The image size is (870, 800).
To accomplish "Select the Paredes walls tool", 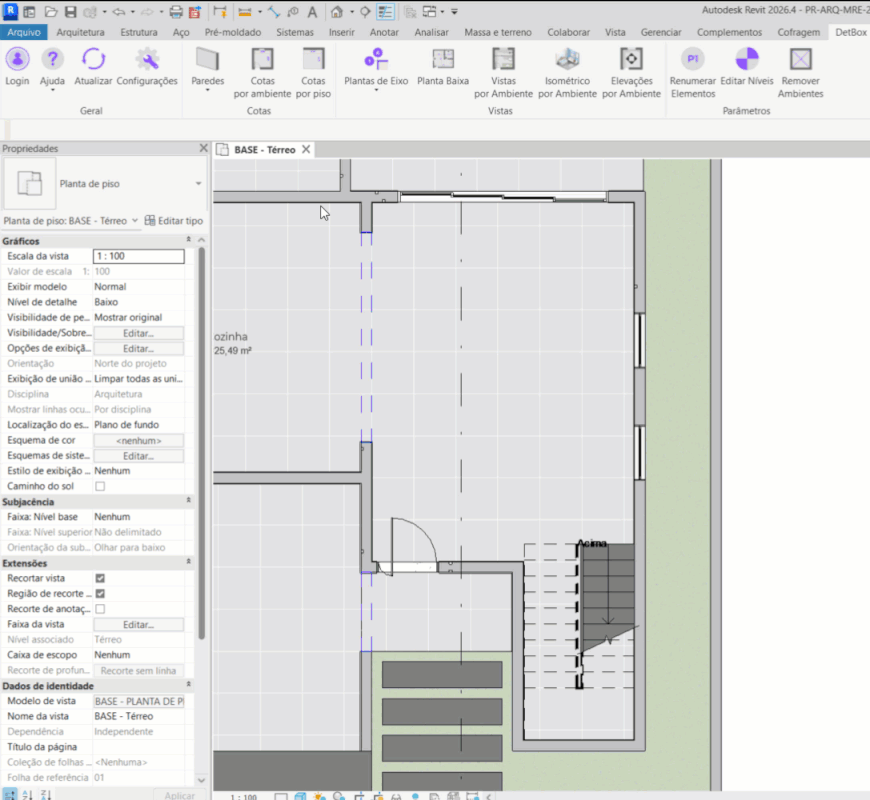I will (208, 66).
